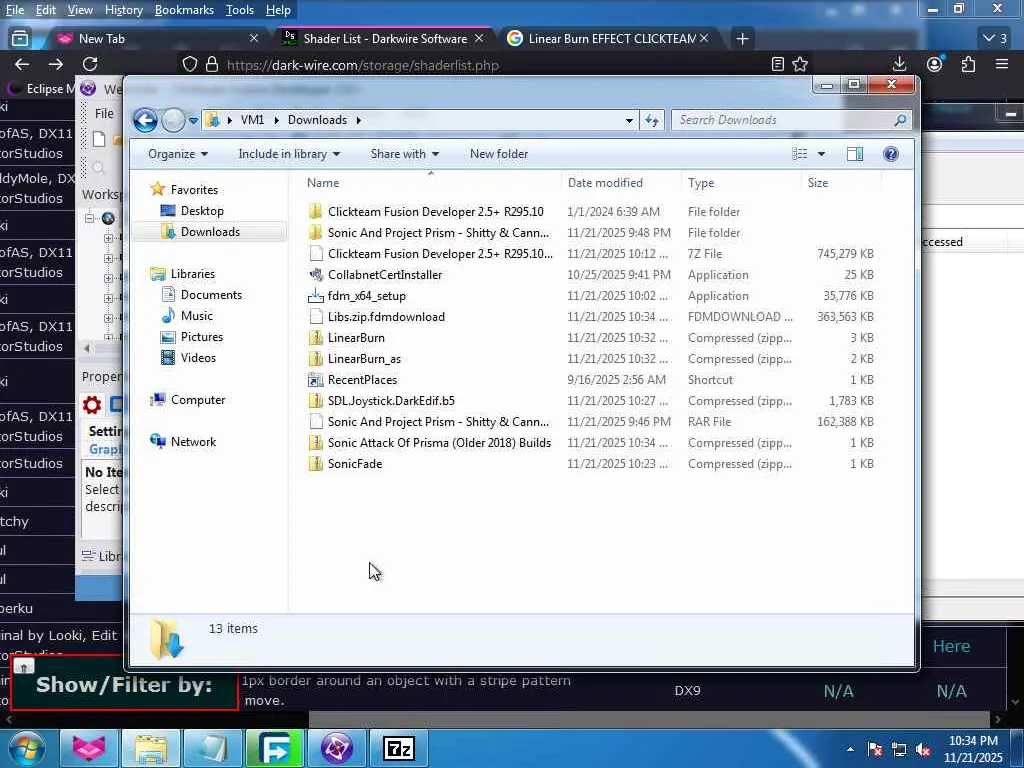Open Windows Start menu

pyautogui.click(x=26, y=748)
